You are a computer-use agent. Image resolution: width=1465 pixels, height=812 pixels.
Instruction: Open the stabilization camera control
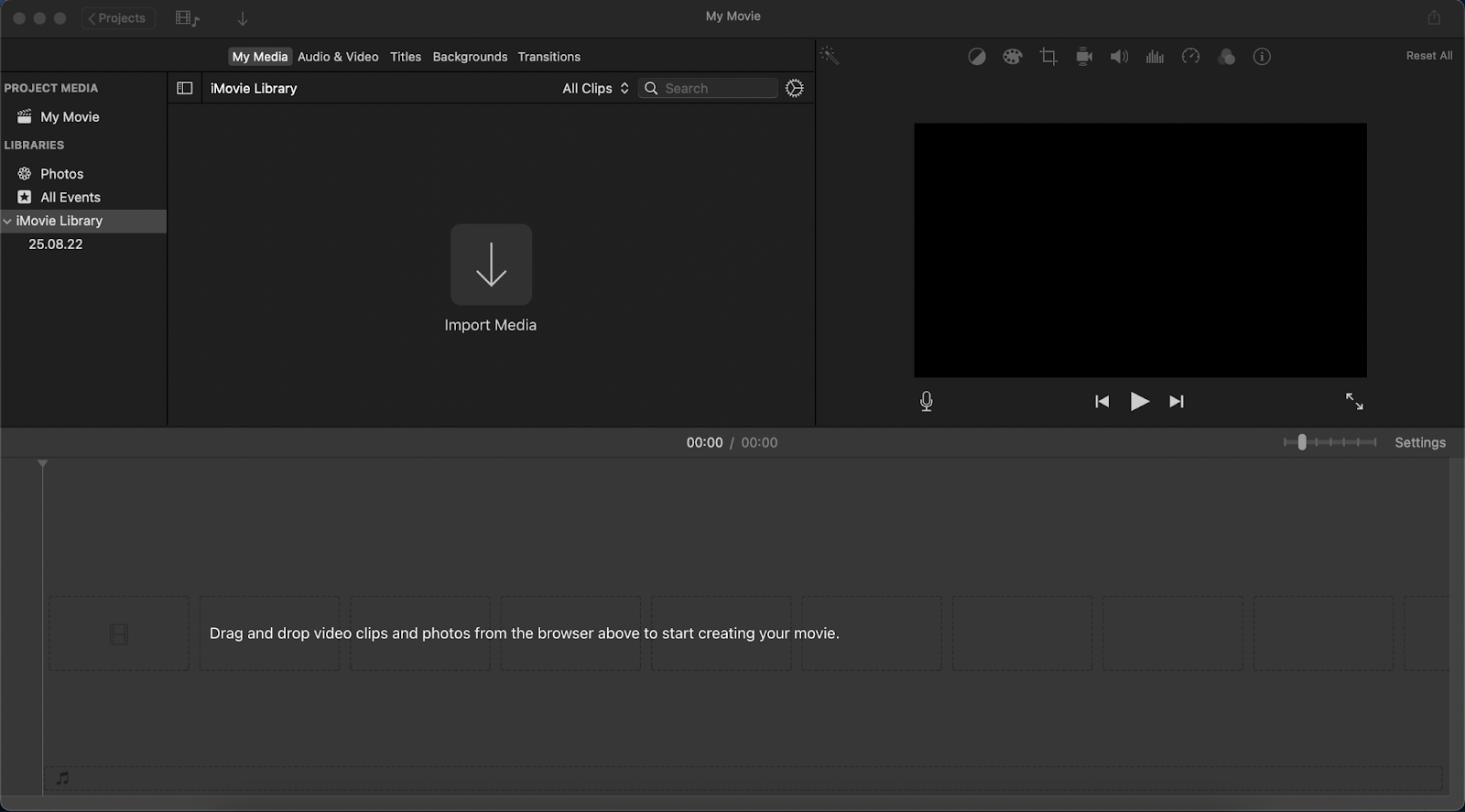(x=1084, y=57)
